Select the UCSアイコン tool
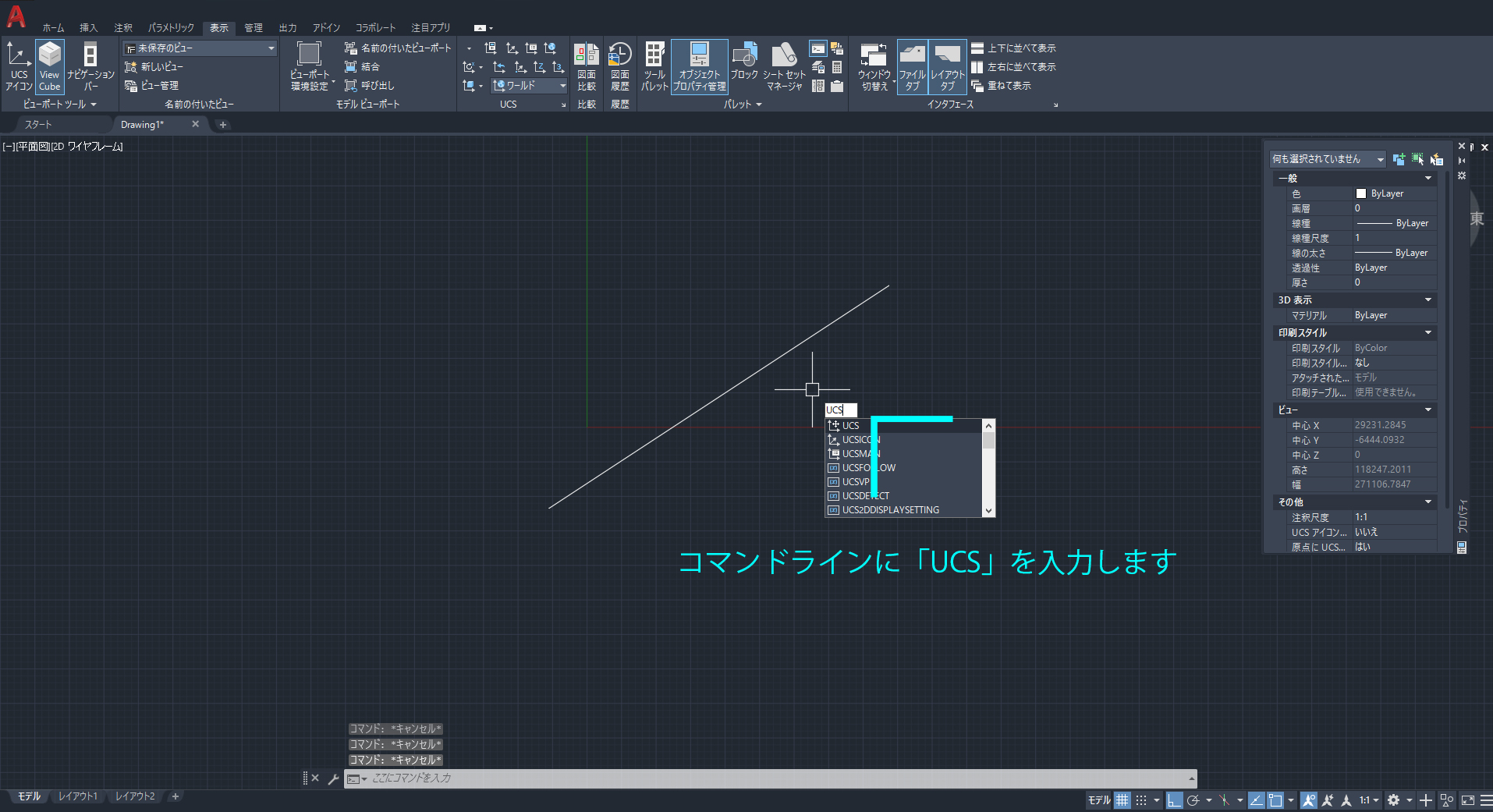Image resolution: width=1493 pixels, height=812 pixels. tap(18, 66)
